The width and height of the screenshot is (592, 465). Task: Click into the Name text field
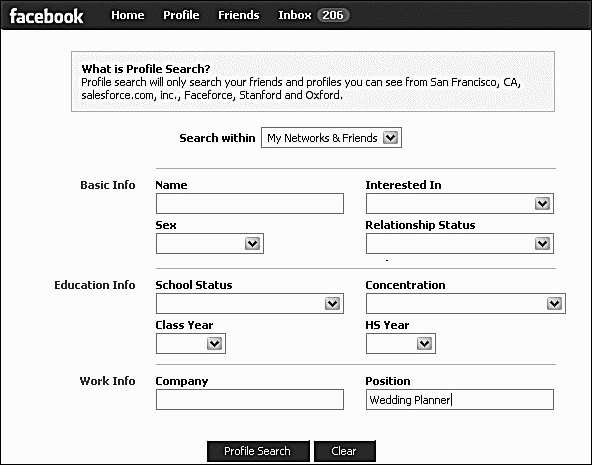click(250, 203)
